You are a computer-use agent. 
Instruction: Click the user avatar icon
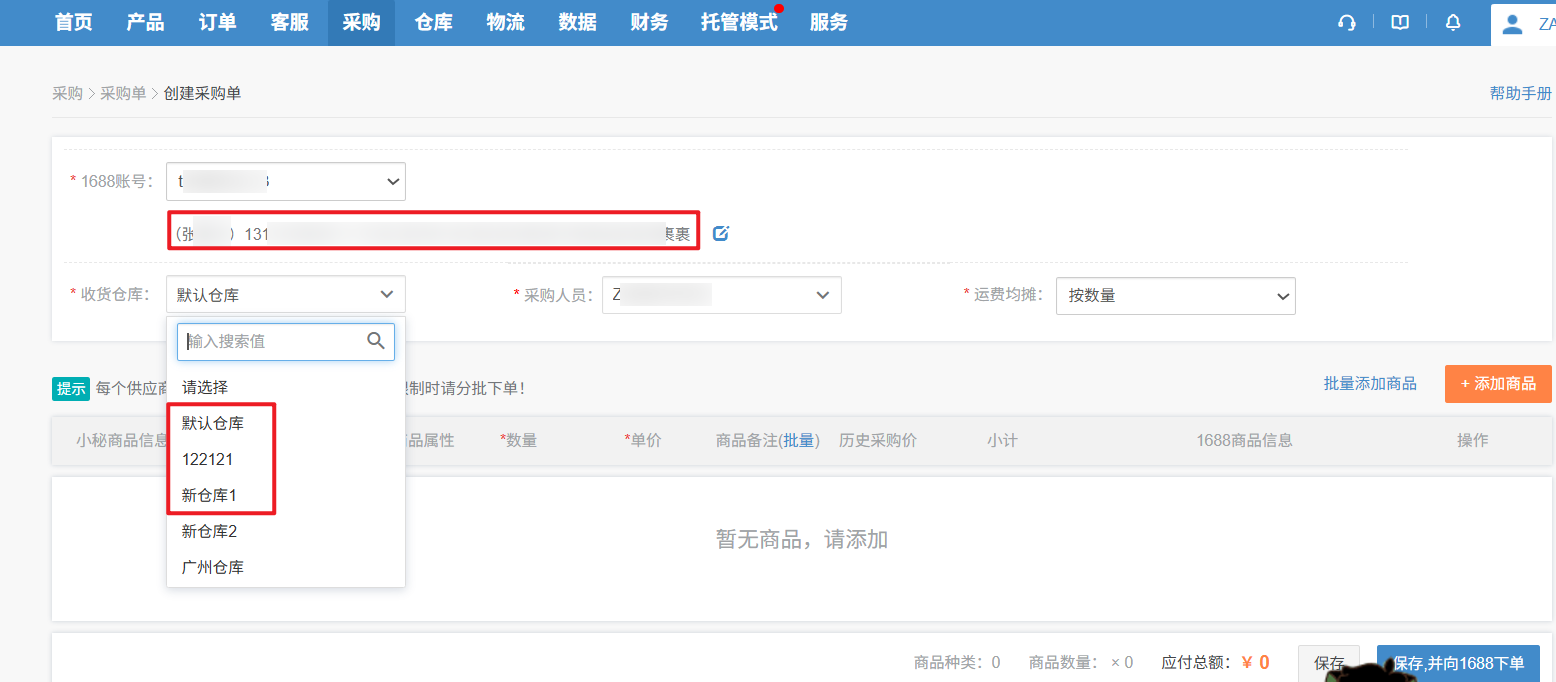pos(1513,24)
